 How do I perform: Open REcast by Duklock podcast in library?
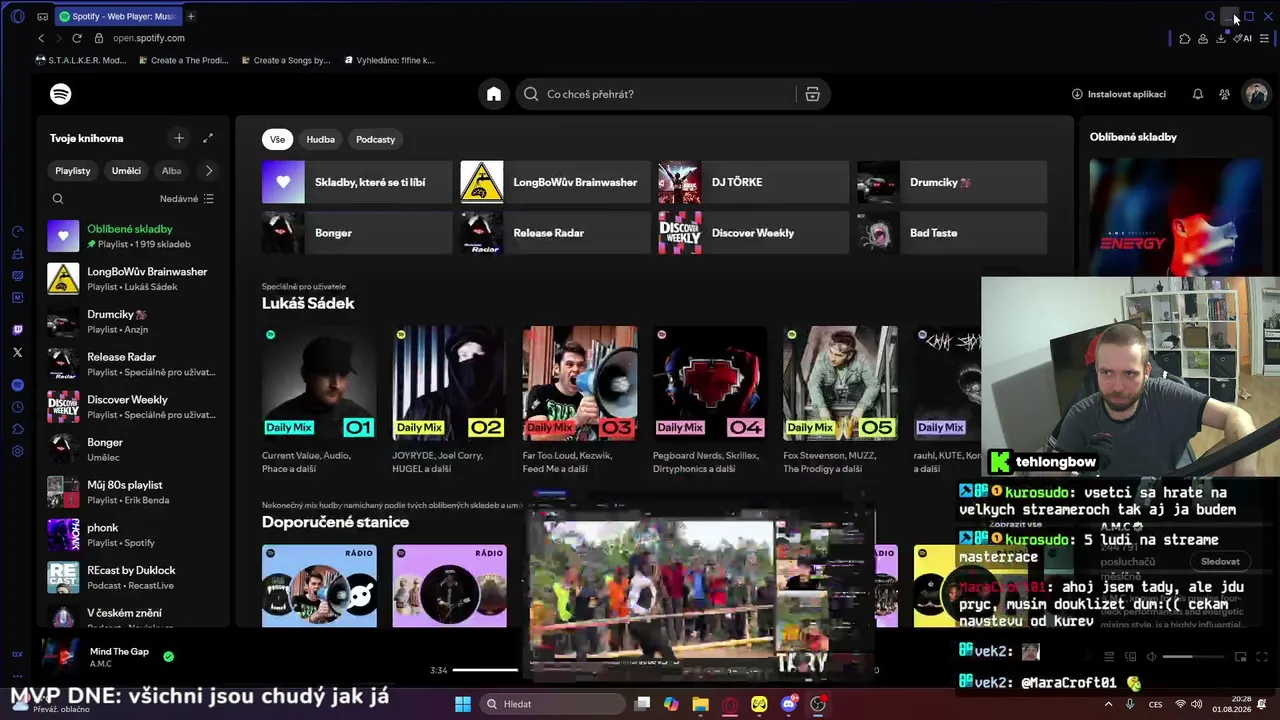(x=131, y=578)
